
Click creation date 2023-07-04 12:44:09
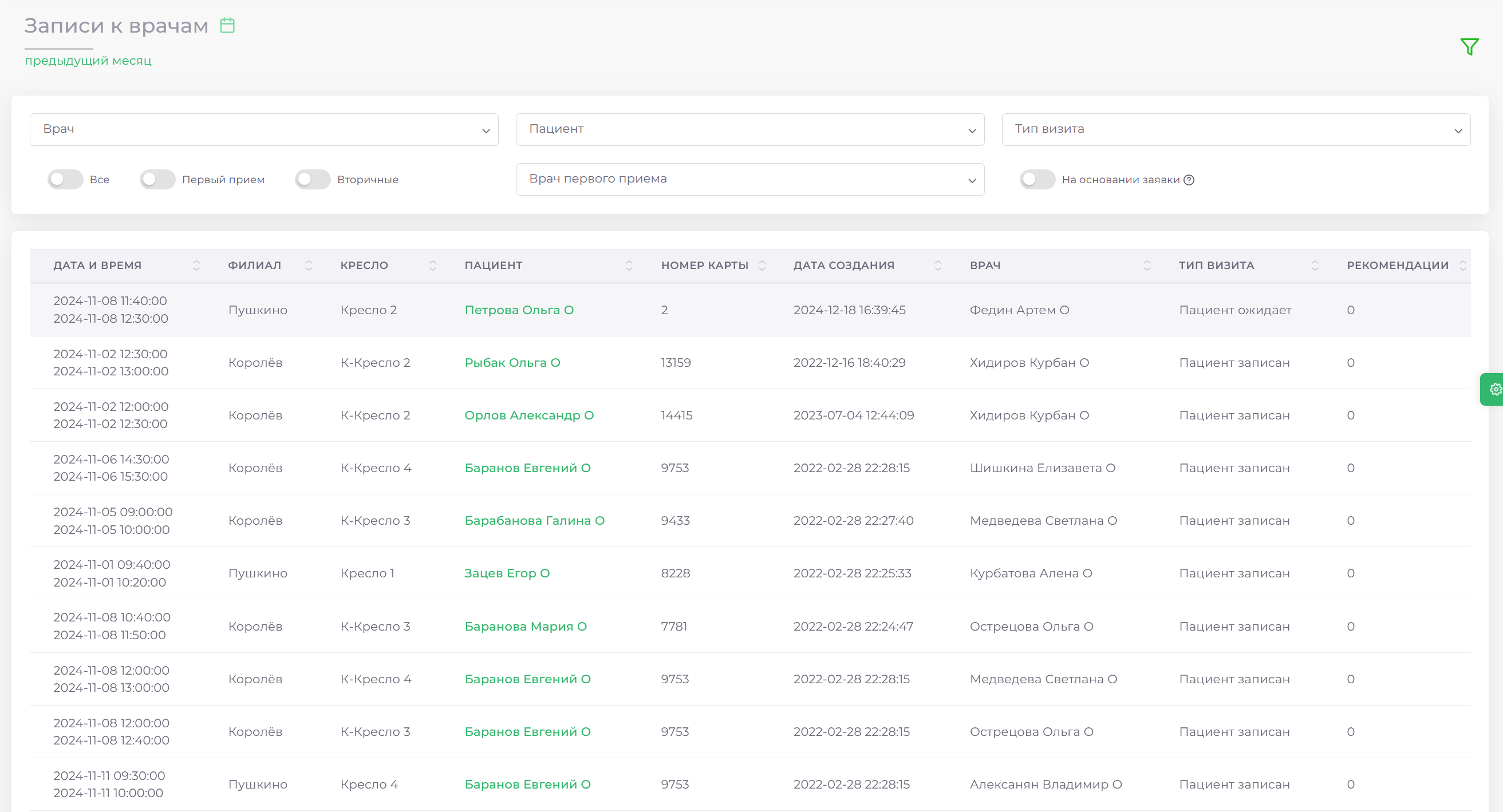[853, 415]
